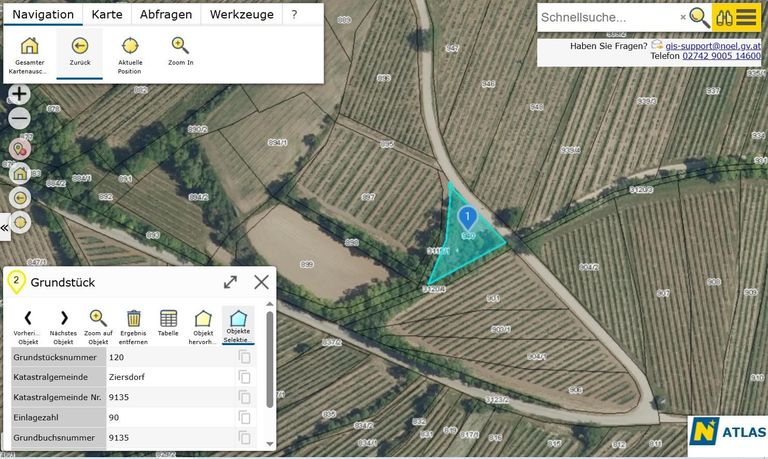Enlarge the Grundstück panel with expand arrows

pyautogui.click(x=230, y=283)
